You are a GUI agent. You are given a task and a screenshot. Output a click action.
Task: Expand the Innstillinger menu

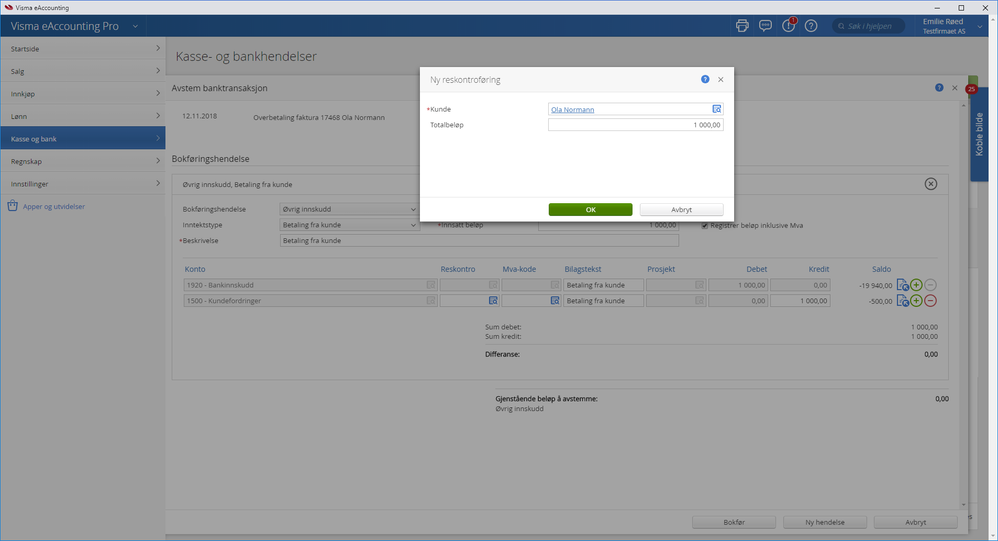83,183
